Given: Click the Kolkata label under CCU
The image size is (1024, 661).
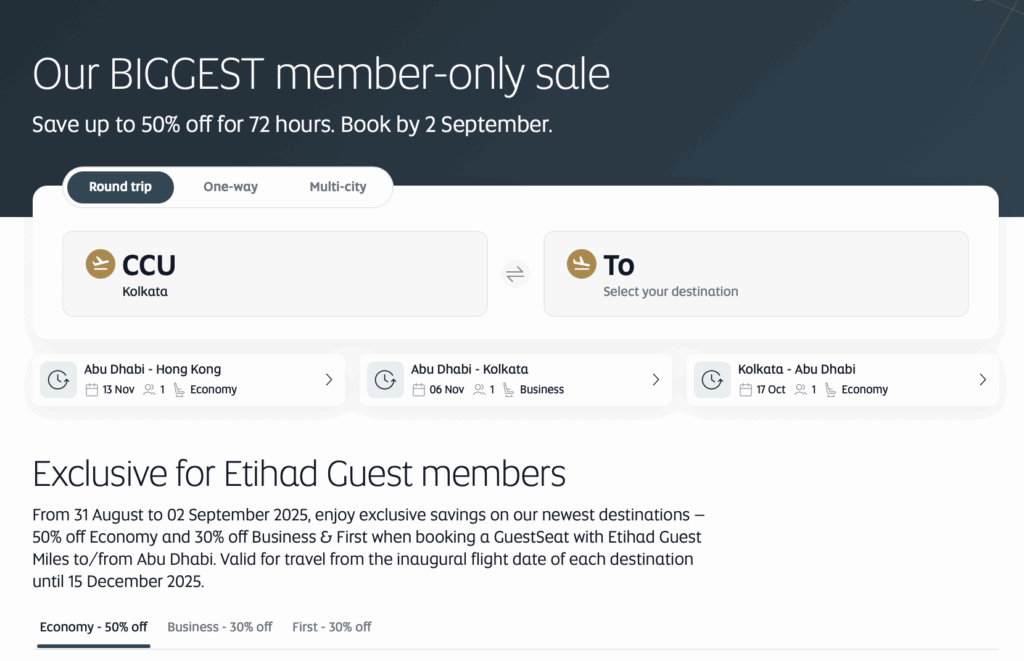Looking at the screenshot, I should [144, 290].
